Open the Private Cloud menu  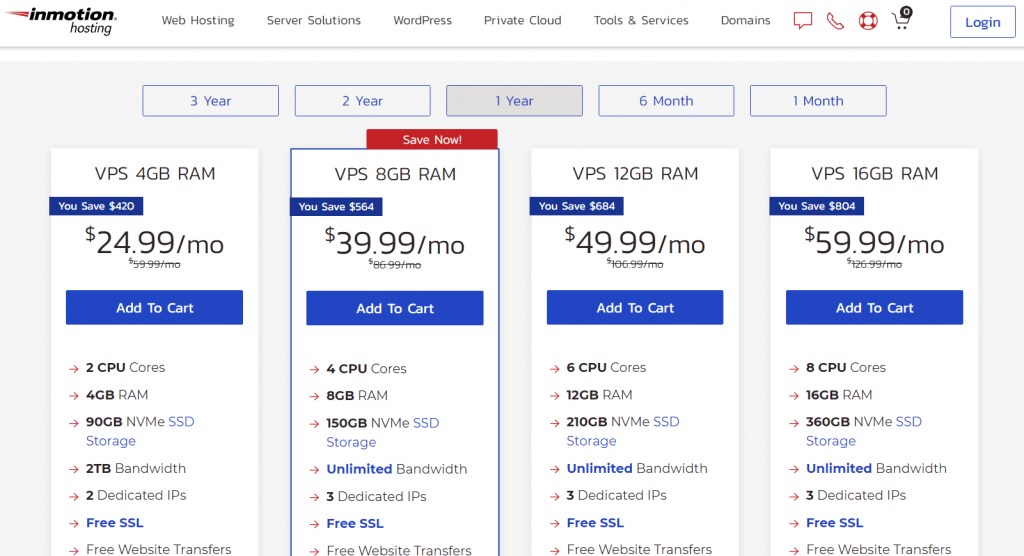click(x=522, y=20)
